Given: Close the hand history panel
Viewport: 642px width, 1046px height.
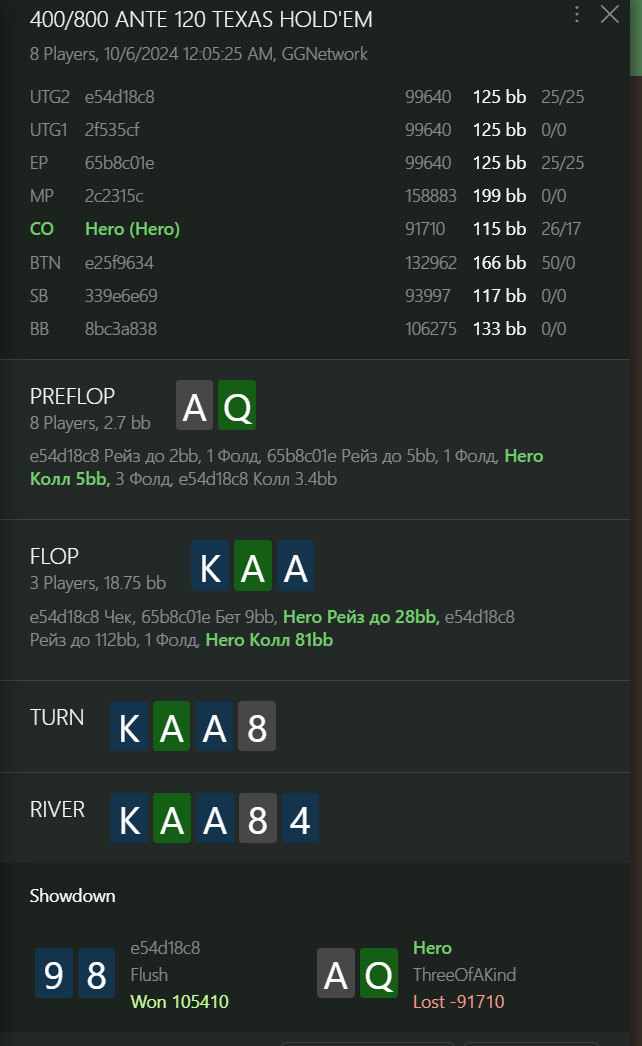Looking at the screenshot, I should [609, 14].
